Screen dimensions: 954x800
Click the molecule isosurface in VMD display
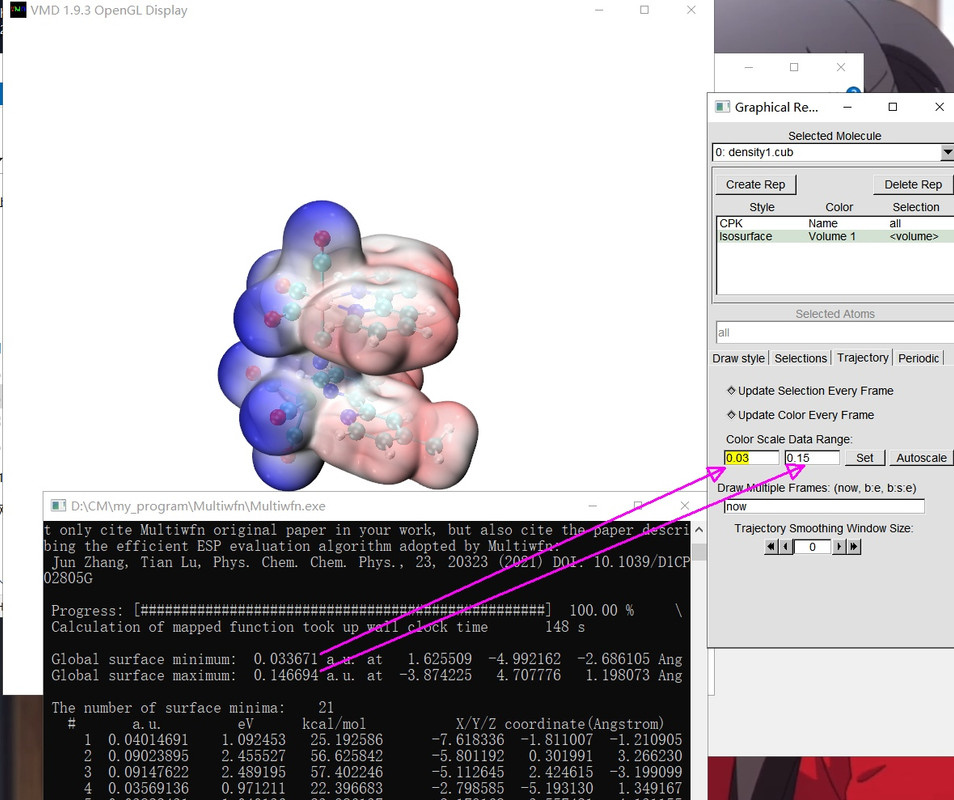[347, 347]
